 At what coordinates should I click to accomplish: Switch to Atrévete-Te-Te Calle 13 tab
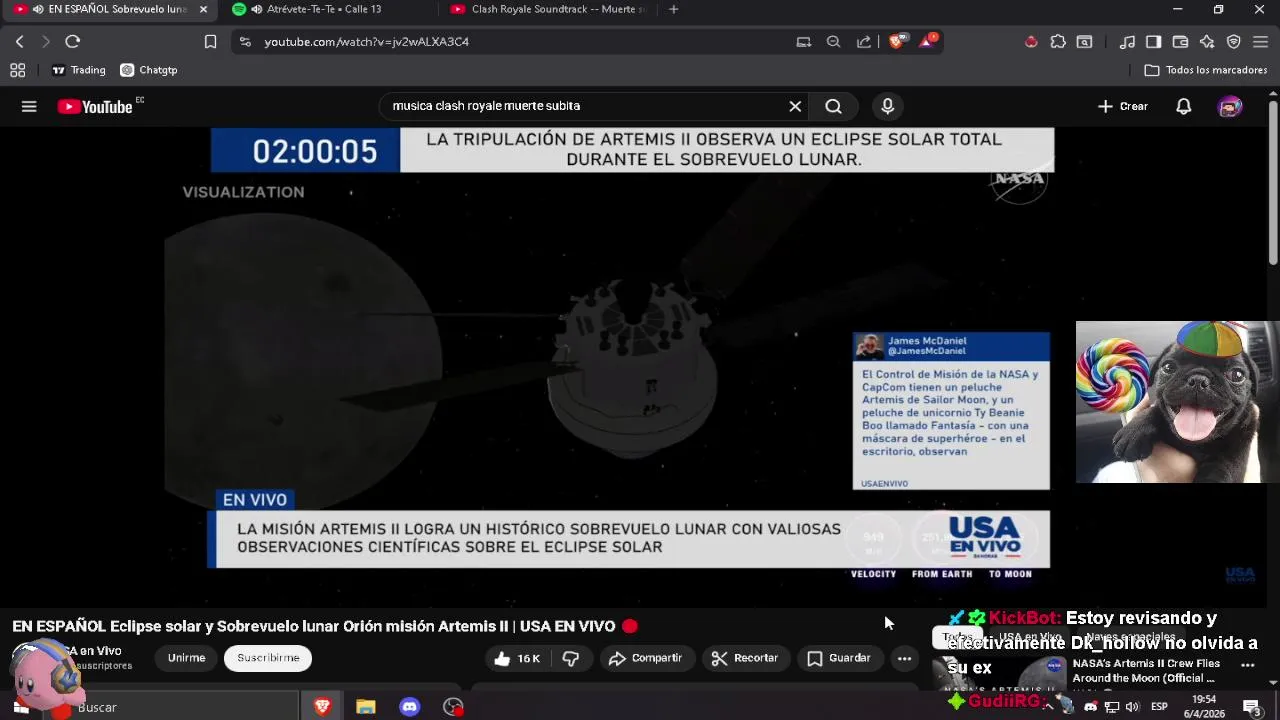[323, 9]
